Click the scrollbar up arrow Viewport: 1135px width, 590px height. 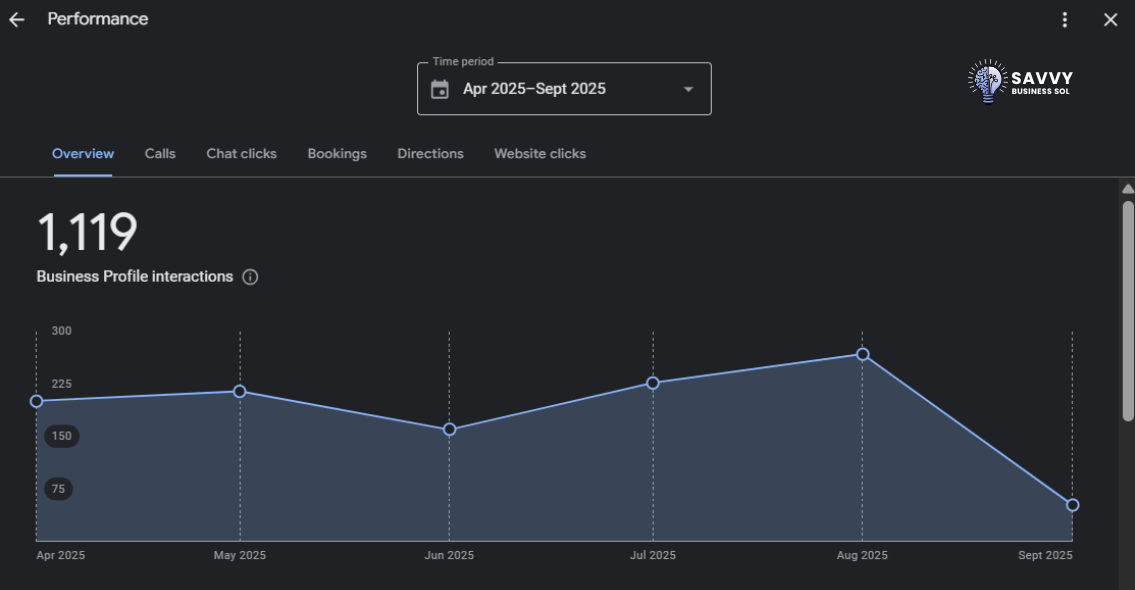[x=1128, y=189]
